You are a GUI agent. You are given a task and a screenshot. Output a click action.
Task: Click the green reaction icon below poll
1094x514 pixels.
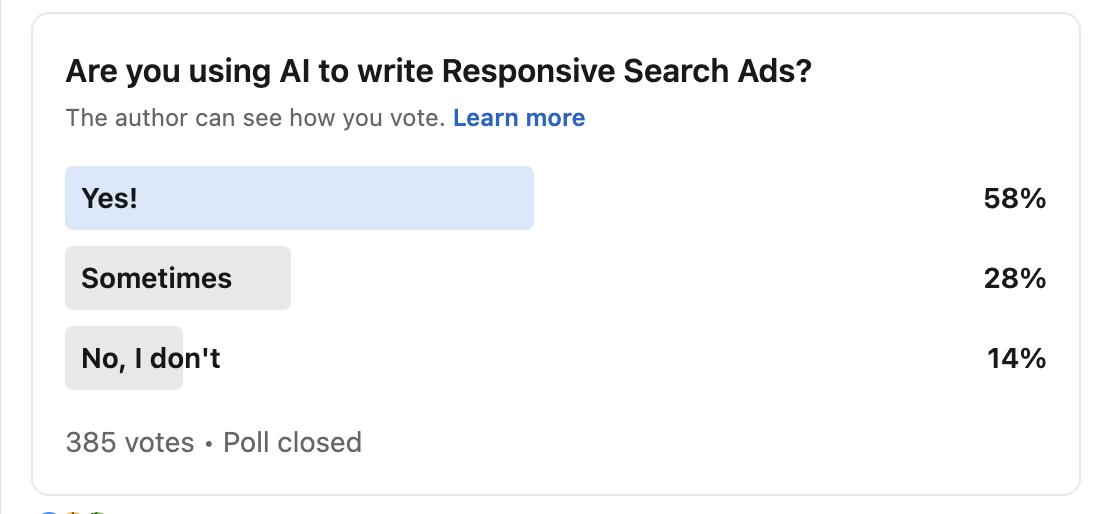[x=97, y=513]
